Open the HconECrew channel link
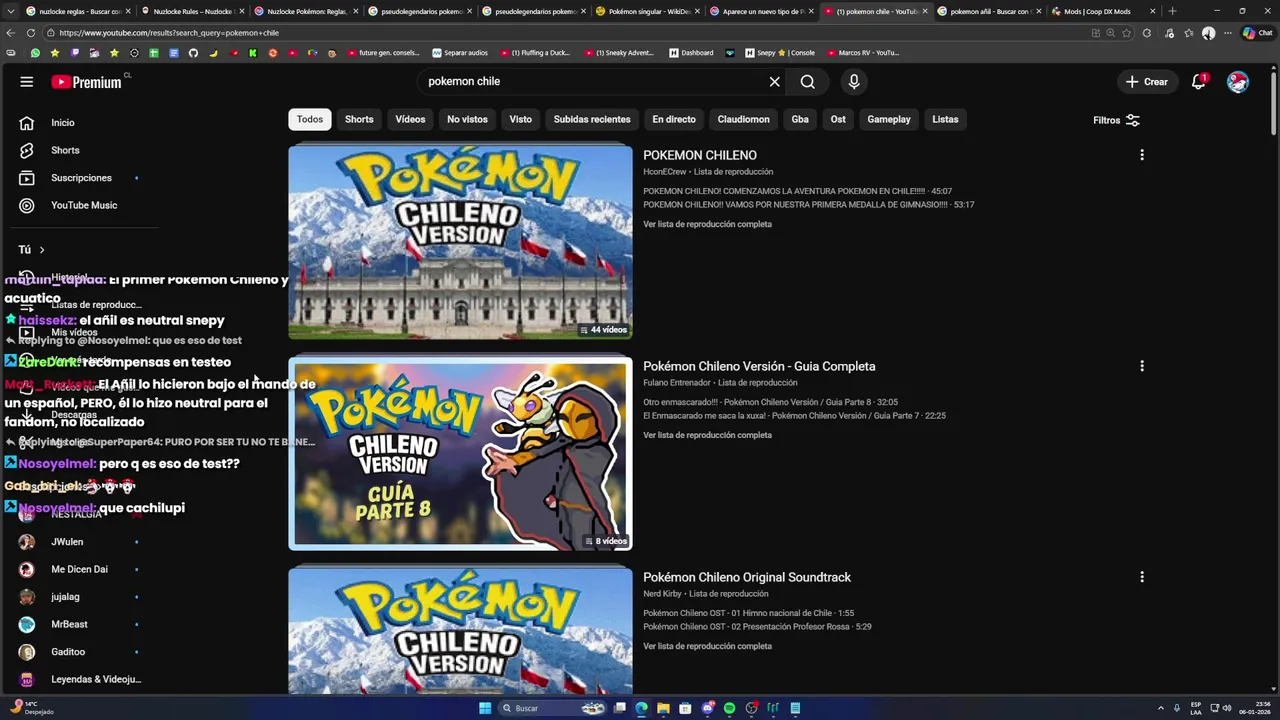Viewport: 1280px width, 720px height. [x=664, y=172]
